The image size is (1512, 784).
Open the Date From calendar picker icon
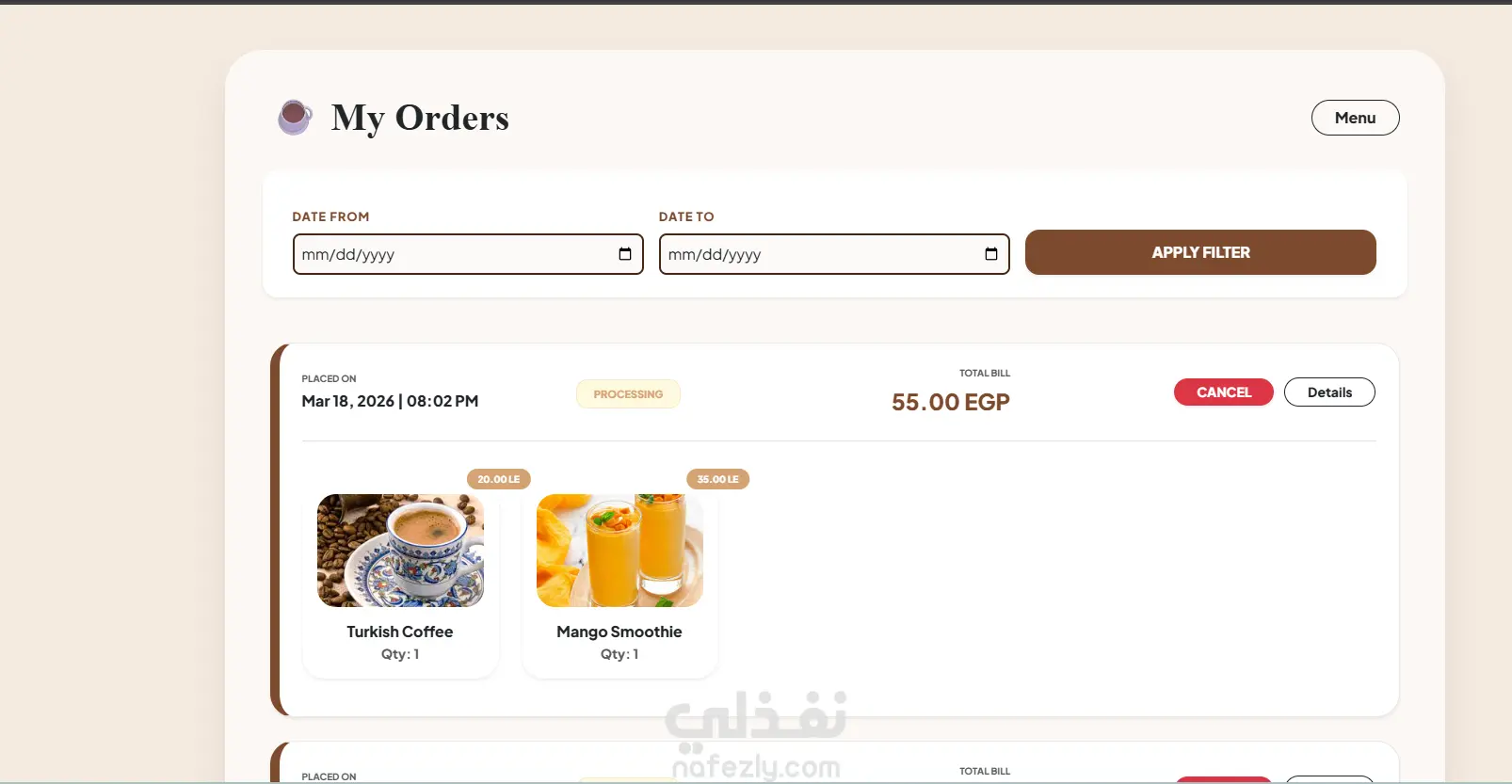point(624,254)
